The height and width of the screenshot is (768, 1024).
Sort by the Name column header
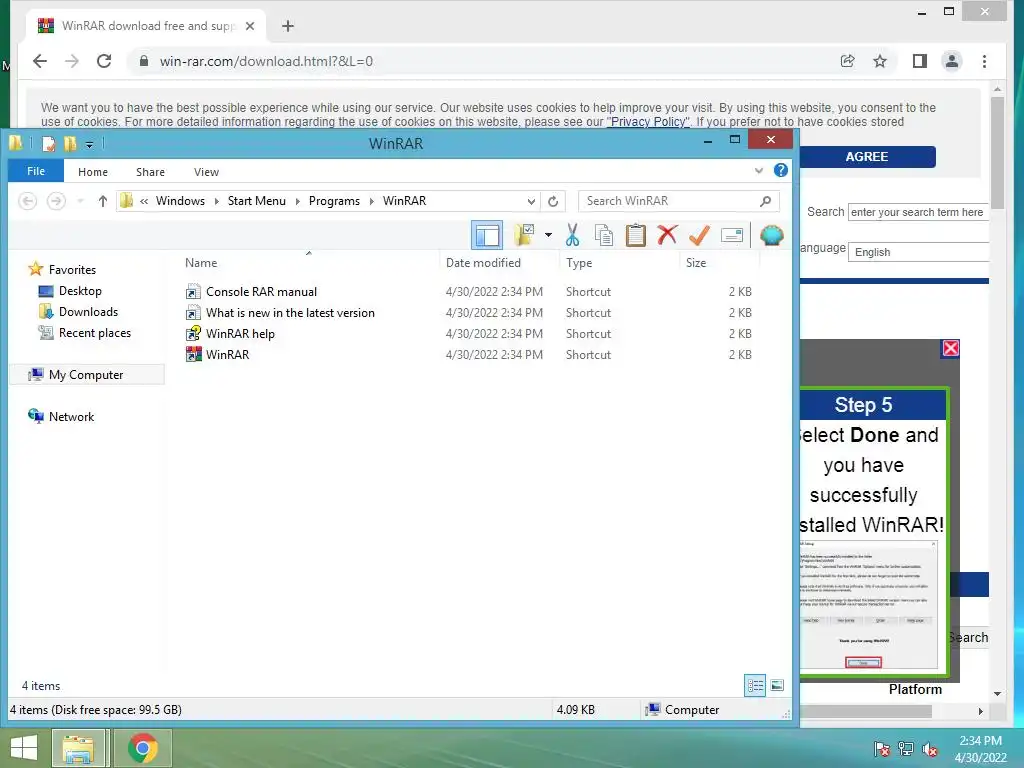201,263
